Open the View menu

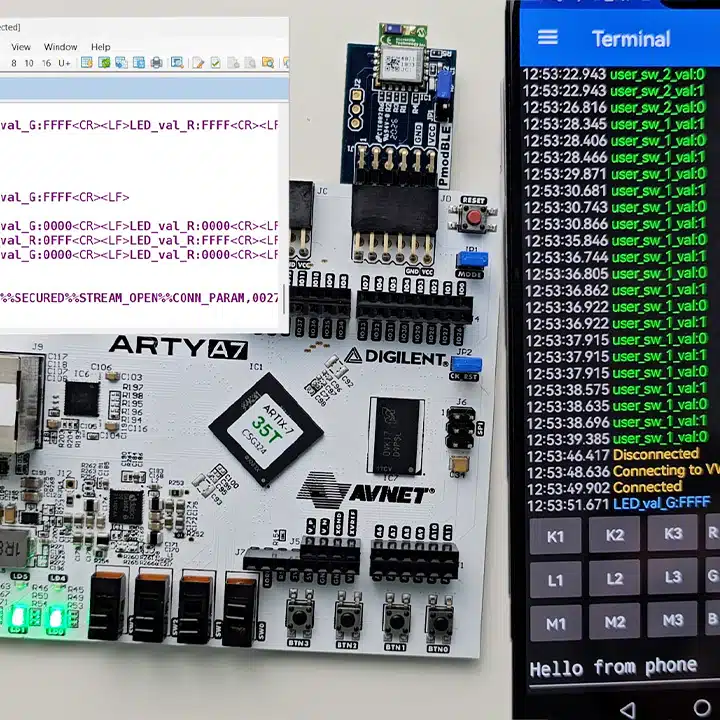[21, 47]
